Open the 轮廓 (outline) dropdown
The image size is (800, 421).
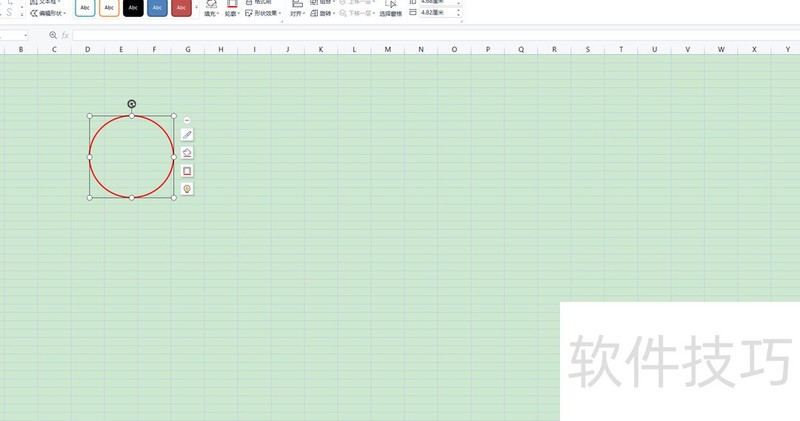pos(232,14)
